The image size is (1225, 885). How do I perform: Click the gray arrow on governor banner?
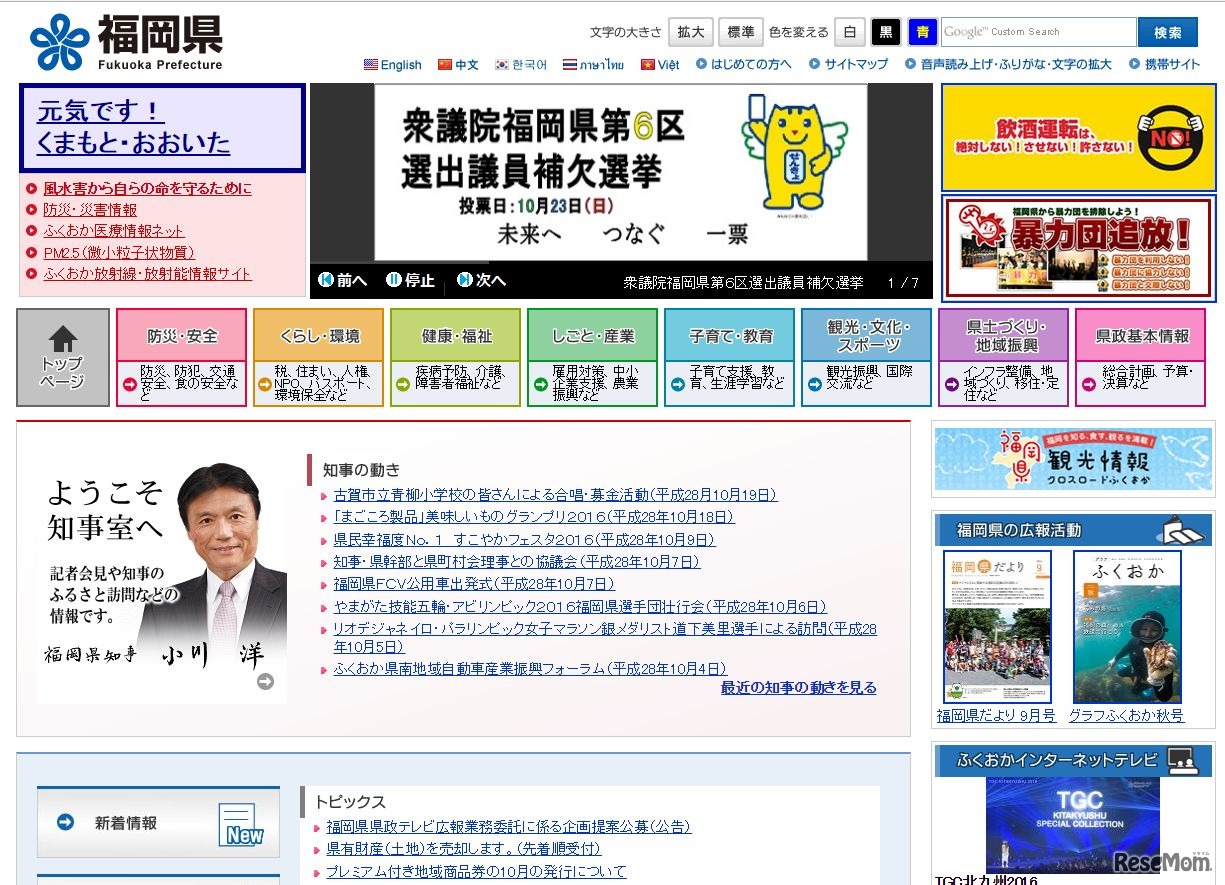coord(265,681)
